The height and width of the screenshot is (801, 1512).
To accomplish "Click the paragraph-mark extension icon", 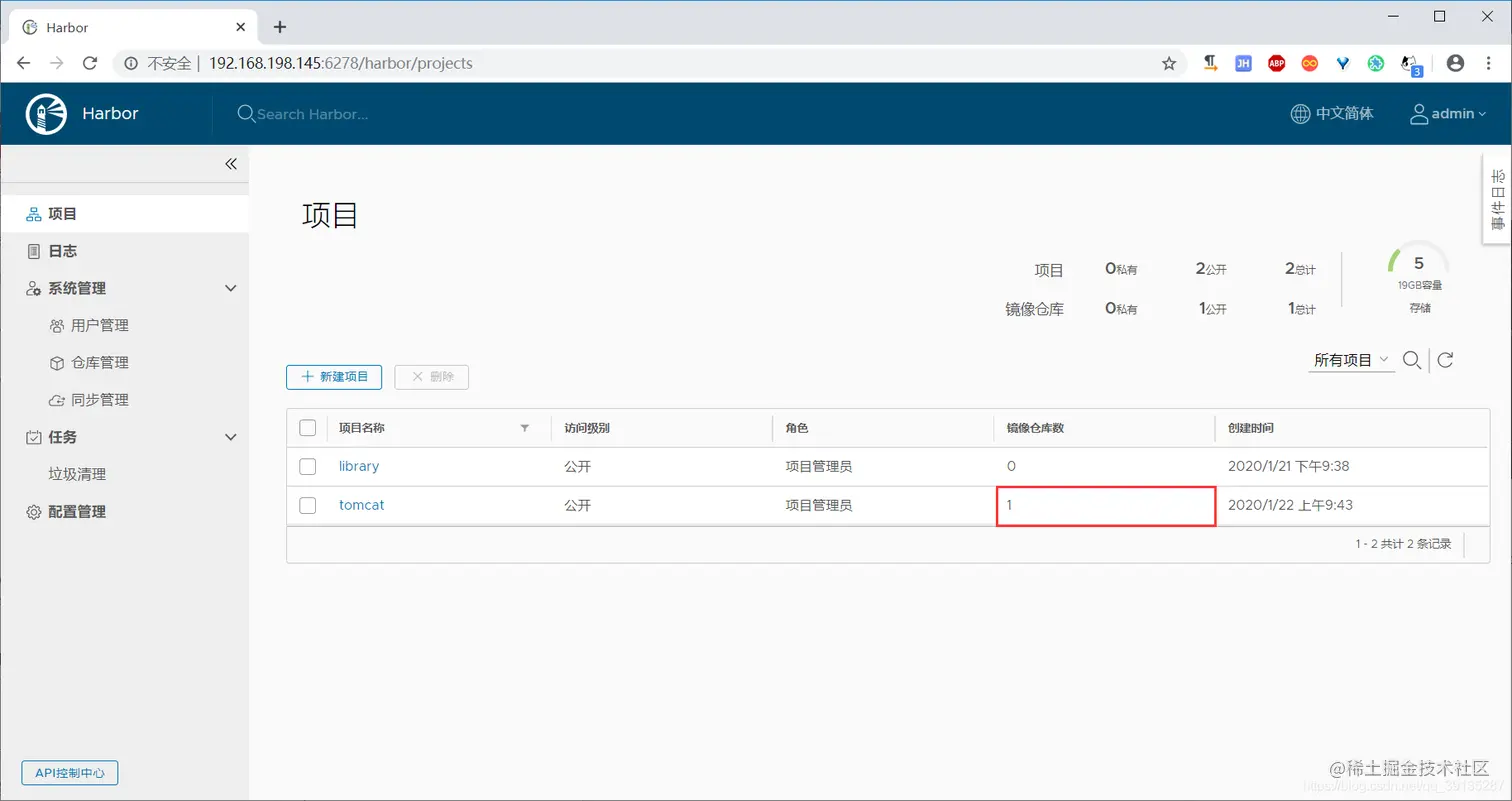I will point(1210,63).
